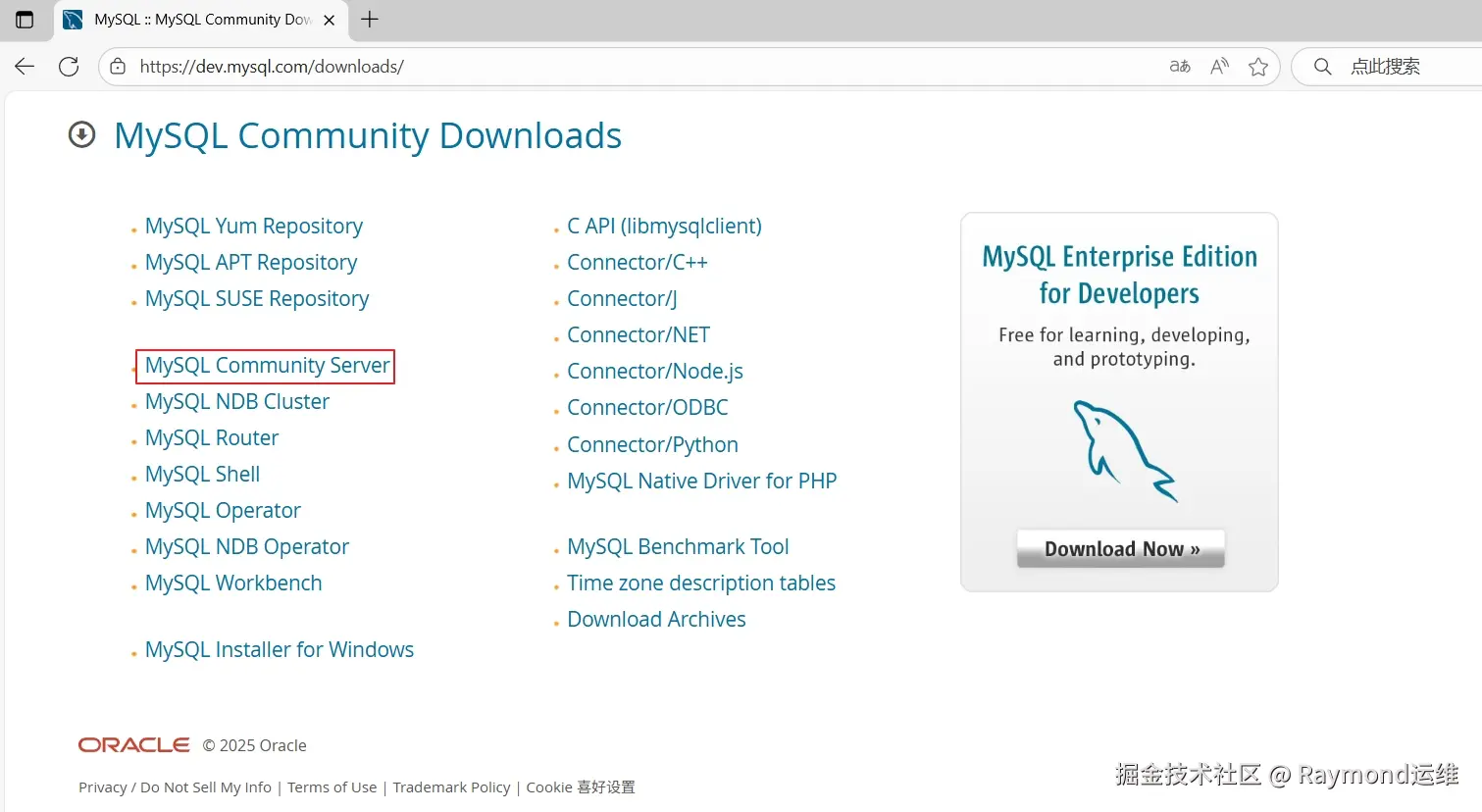Open MySQL NDB Cluster link
Image resolution: width=1482 pixels, height=812 pixels.
click(x=237, y=401)
